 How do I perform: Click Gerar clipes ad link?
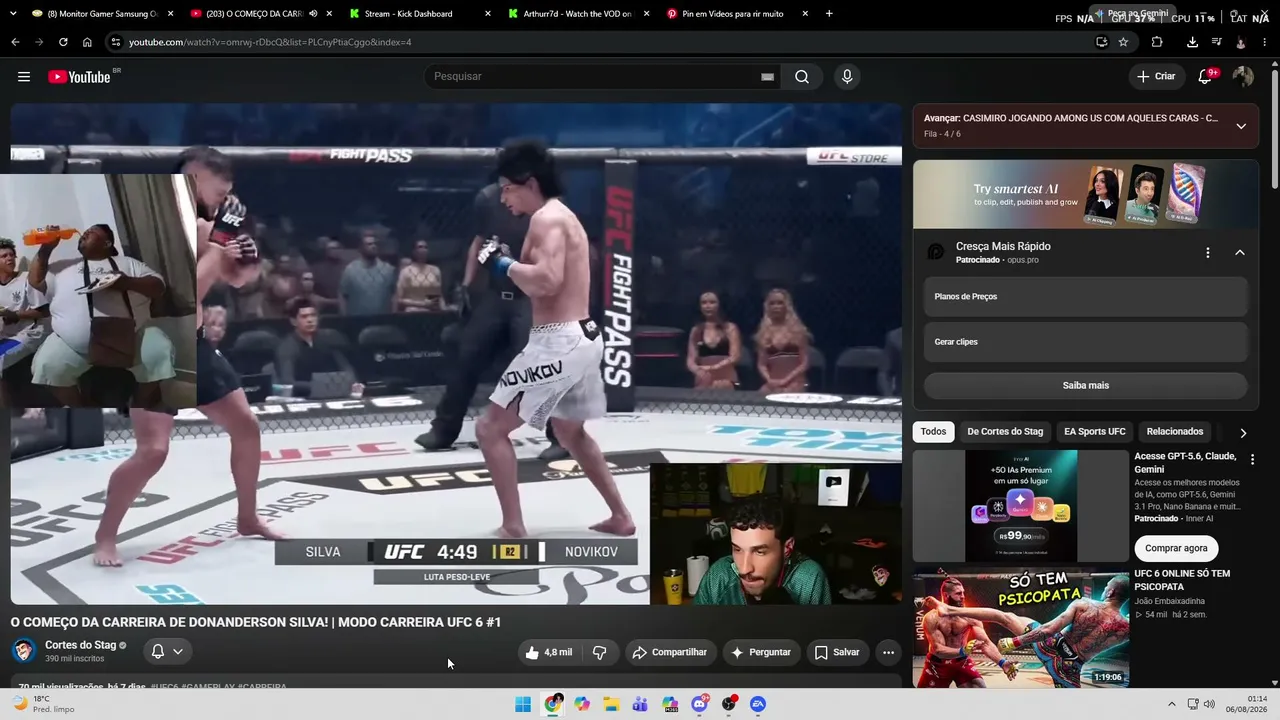pyautogui.click(x=1085, y=342)
